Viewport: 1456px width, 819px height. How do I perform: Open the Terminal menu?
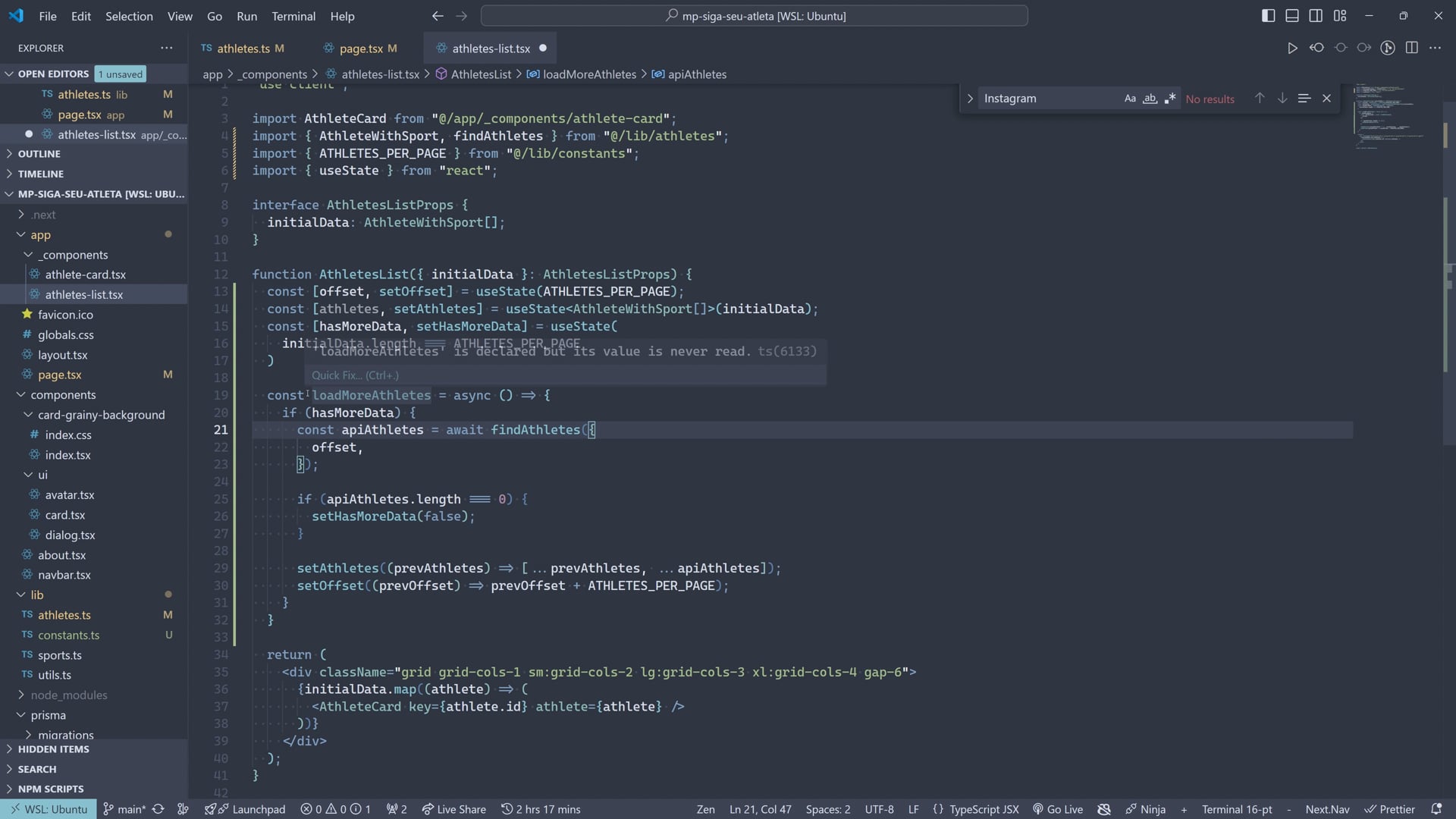tap(293, 16)
